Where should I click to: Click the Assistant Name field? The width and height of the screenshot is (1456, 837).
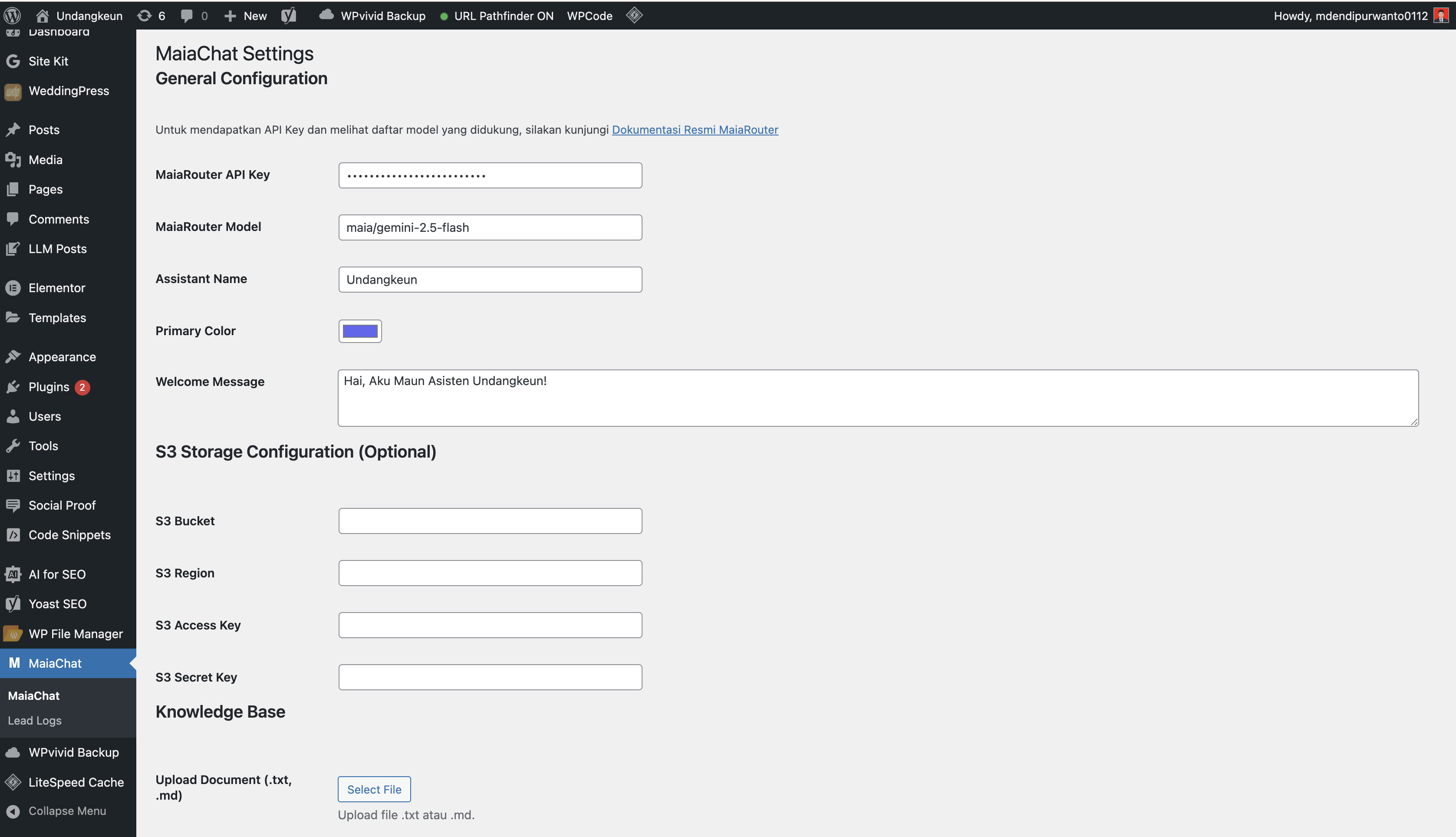(490, 280)
